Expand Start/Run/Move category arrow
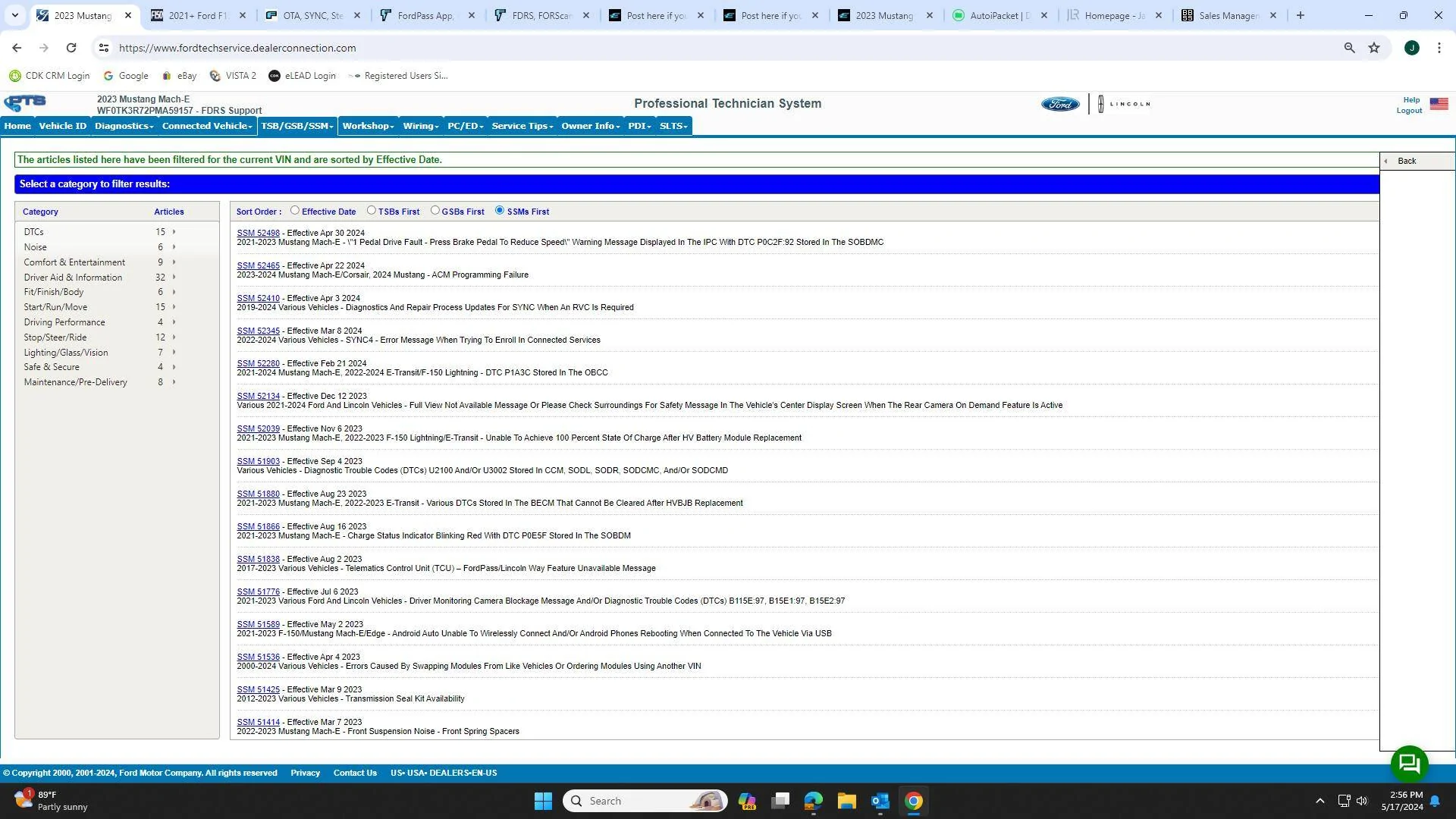Viewport: 1456px width, 819px height. (174, 307)
